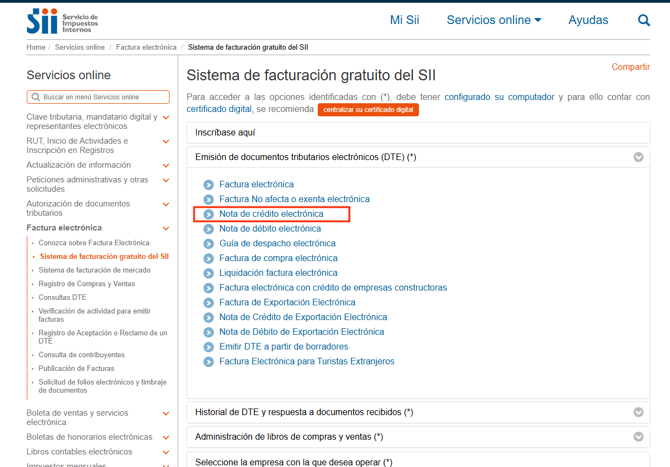
Task: Click arrow icon beside Liquidación factura electrónica
Action: [209, 273]
